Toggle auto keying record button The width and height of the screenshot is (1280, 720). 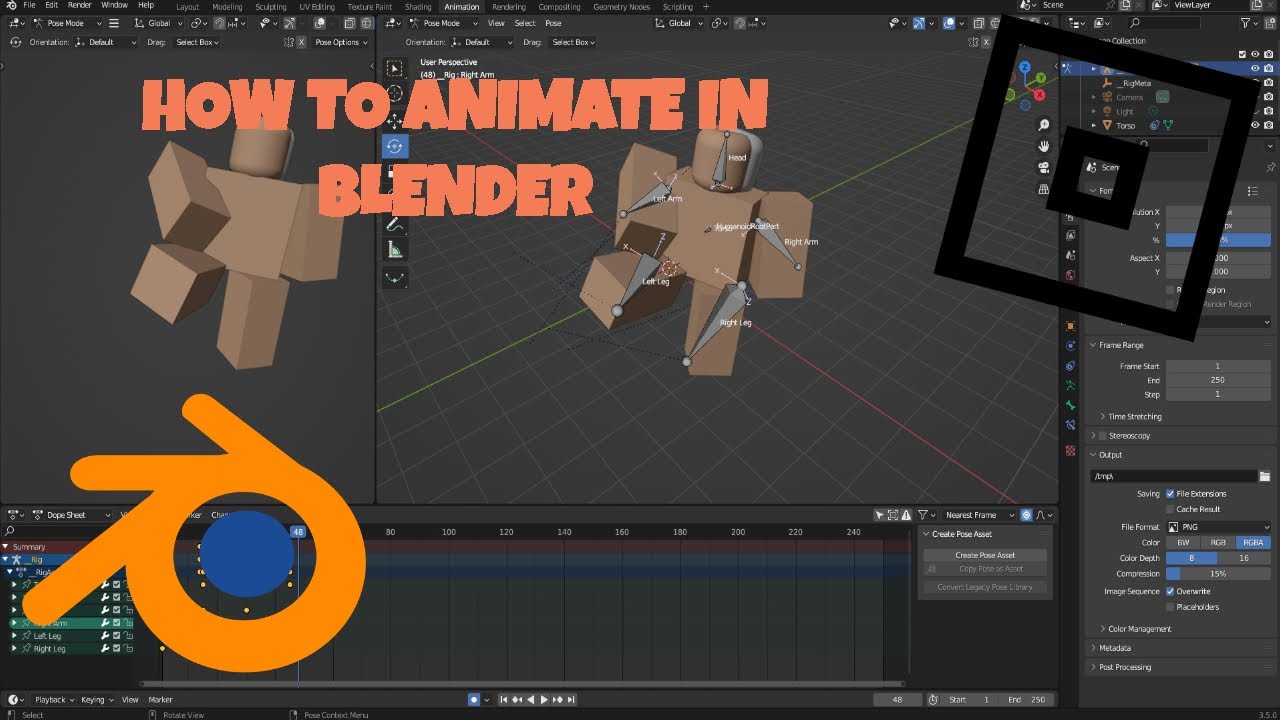pos(474,700)
